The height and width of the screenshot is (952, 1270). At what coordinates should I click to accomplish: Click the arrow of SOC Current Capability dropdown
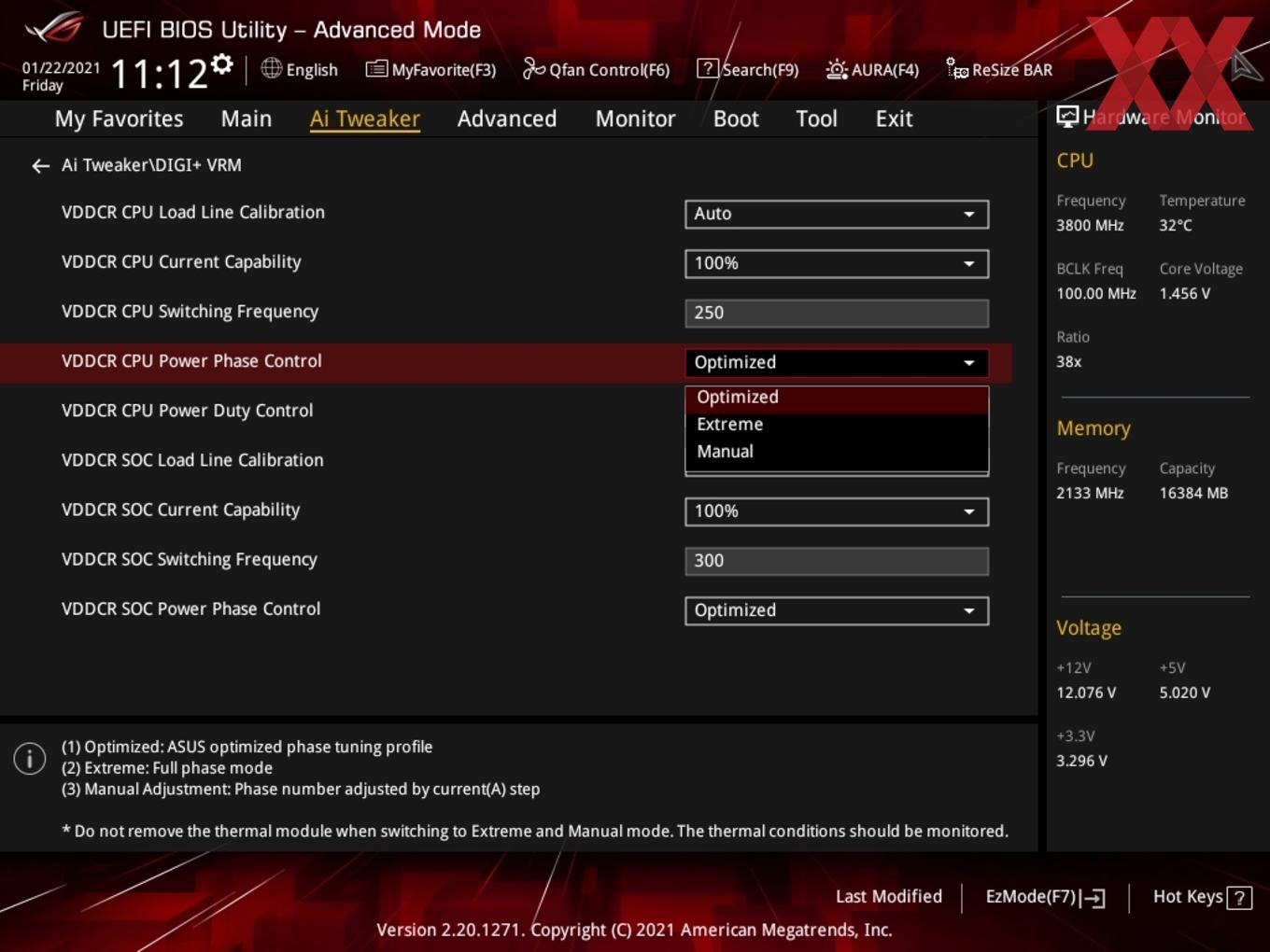click(969, 511)
